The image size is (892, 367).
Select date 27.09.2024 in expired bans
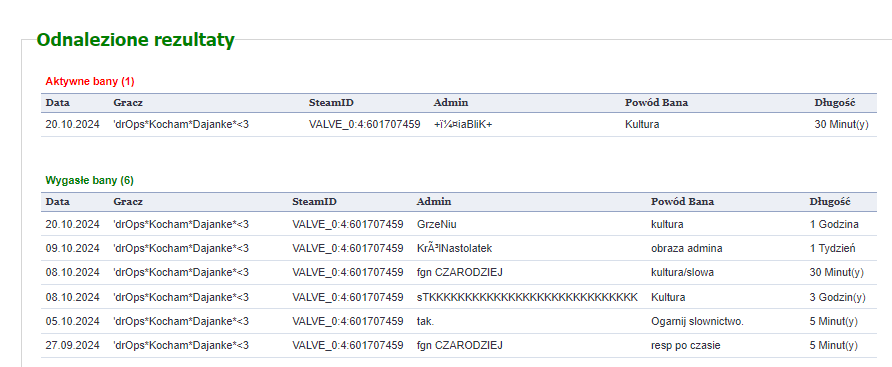click(x=73, y=345)
